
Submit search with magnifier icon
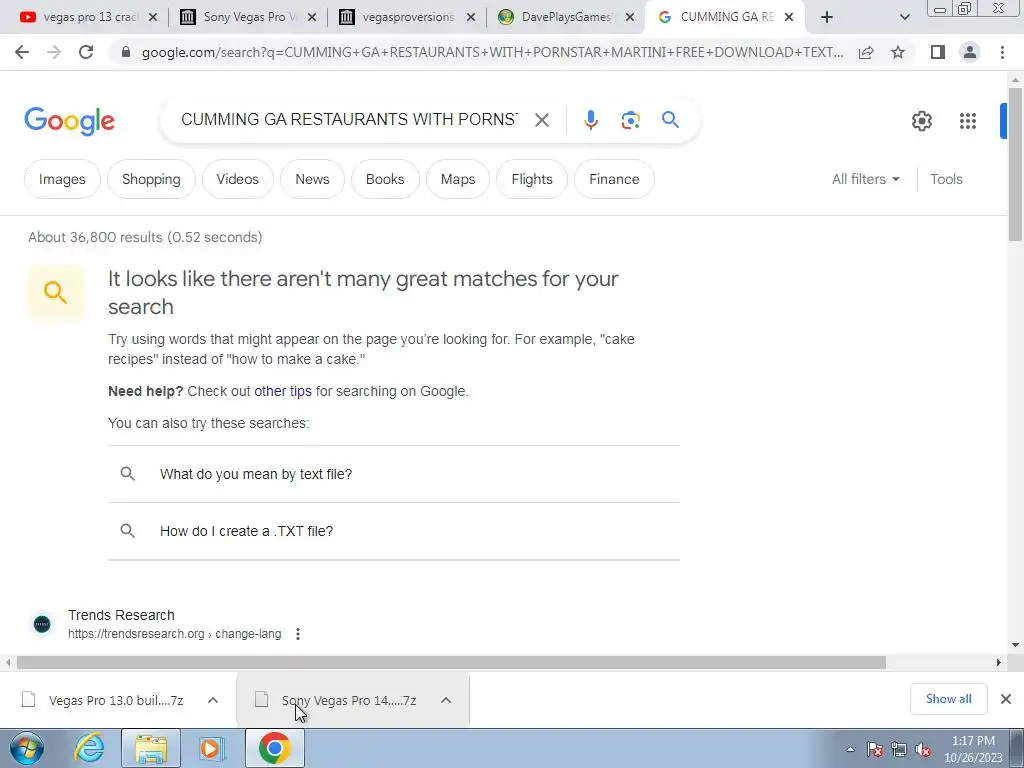click(670, 120)
